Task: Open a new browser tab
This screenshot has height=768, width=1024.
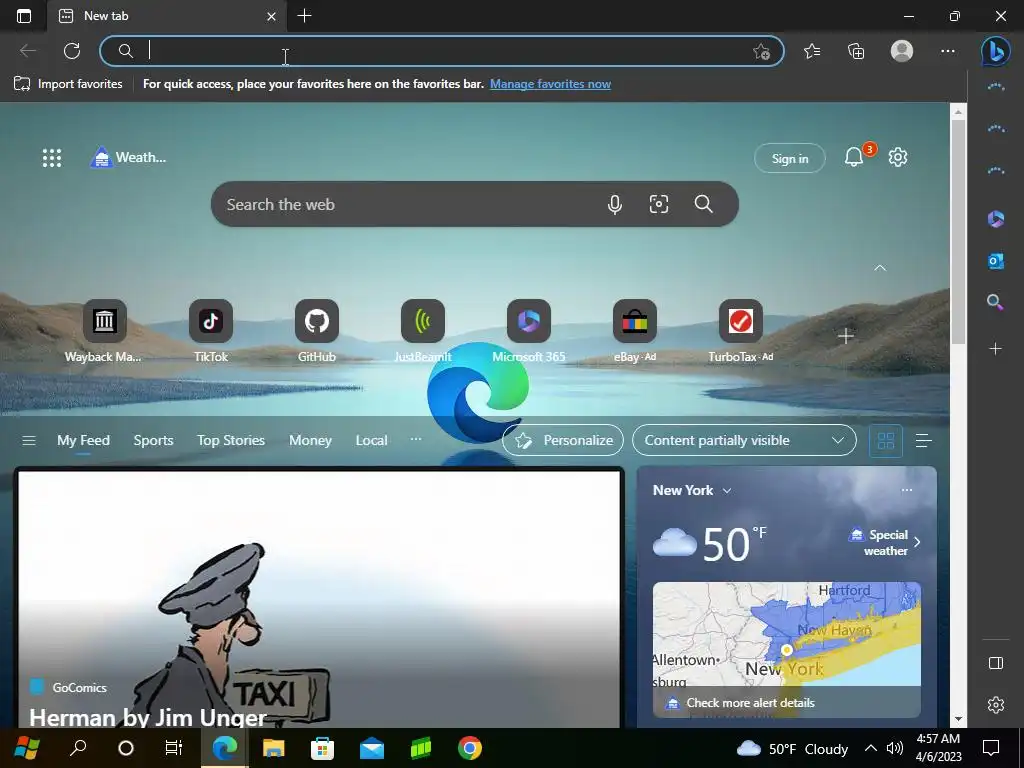Action: pos(304,16)
